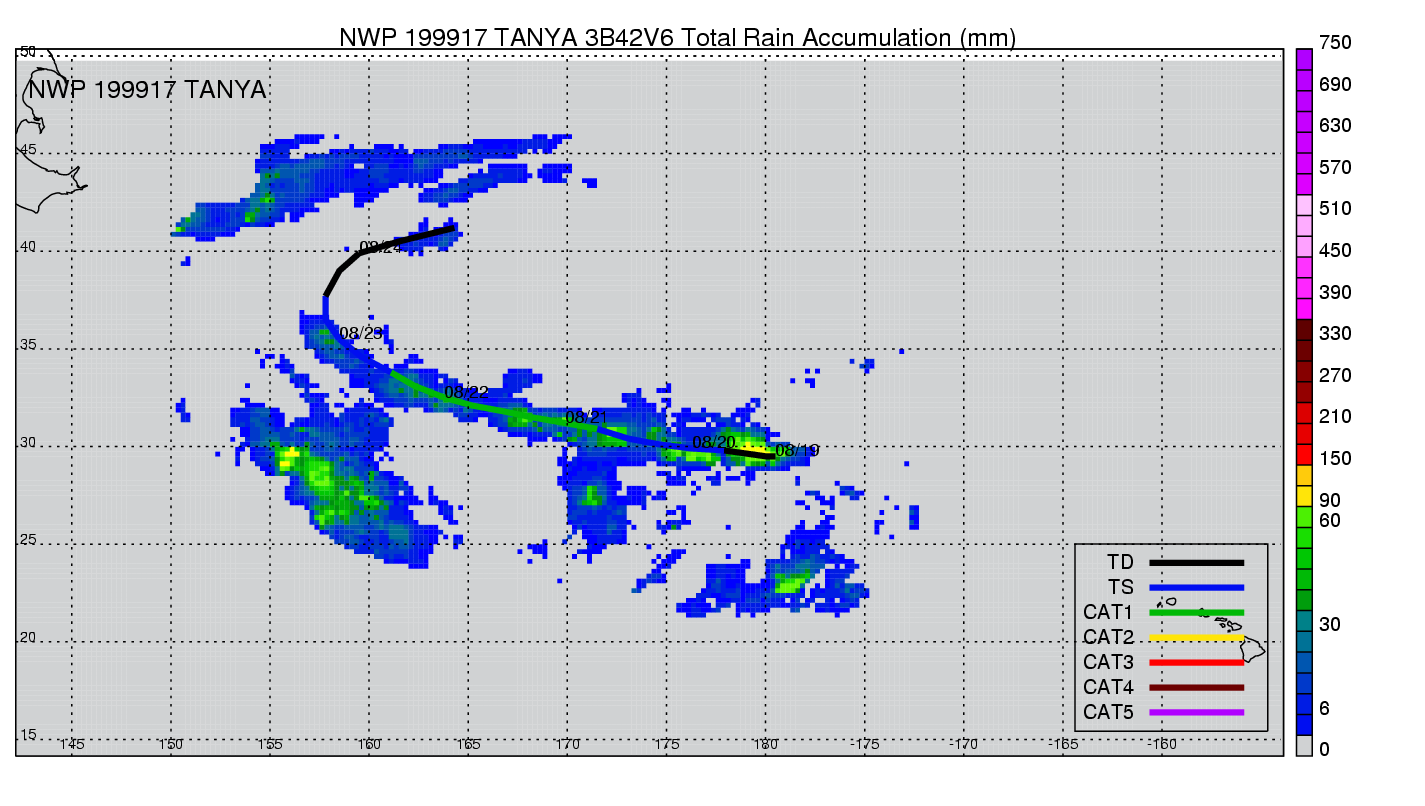Click the 145 longitude axis label
The height and width of the screenshot is (806, 1425).
(x=72, y=745)
